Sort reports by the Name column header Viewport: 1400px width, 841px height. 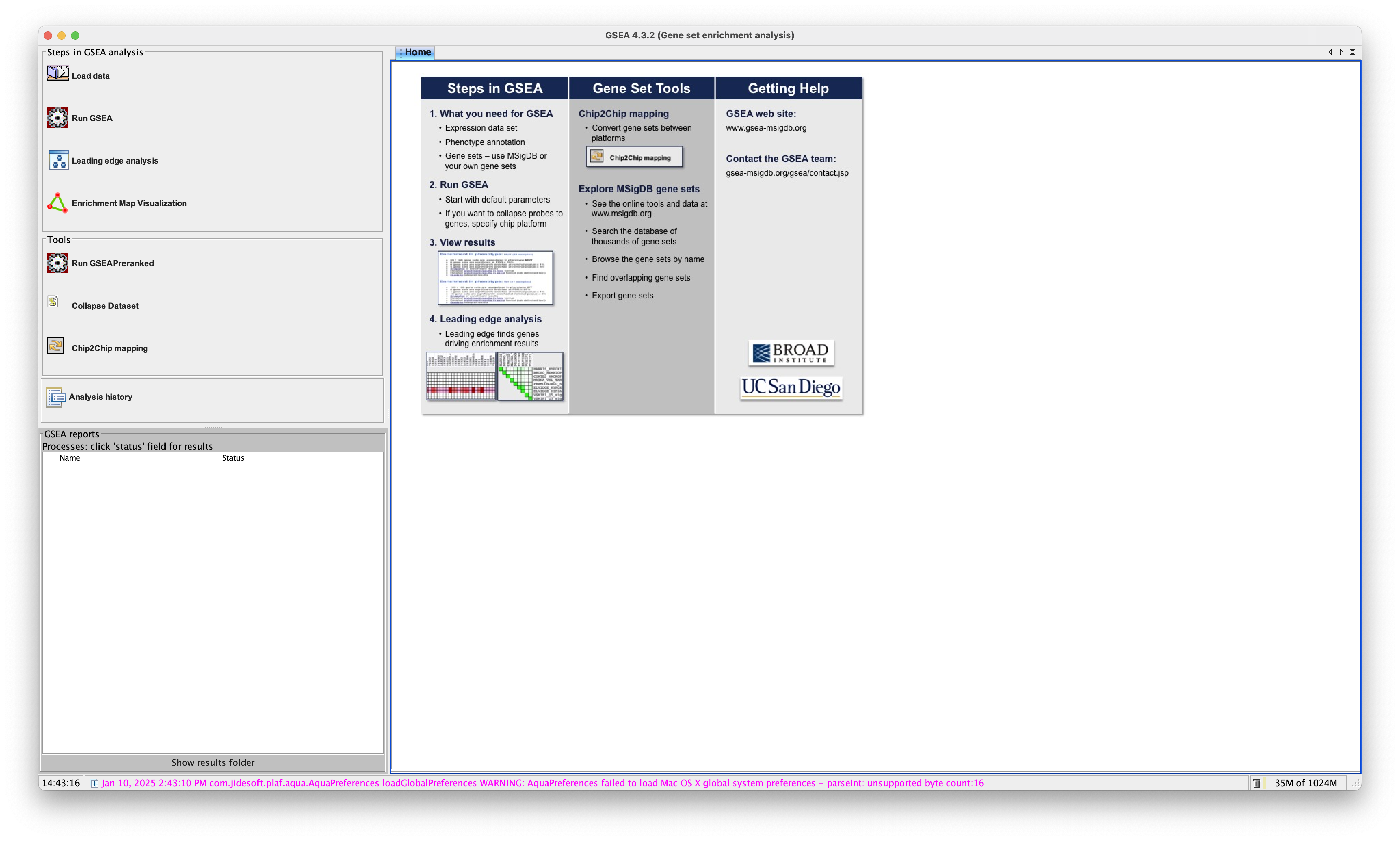pyautogui.click(x=70, y=458)
